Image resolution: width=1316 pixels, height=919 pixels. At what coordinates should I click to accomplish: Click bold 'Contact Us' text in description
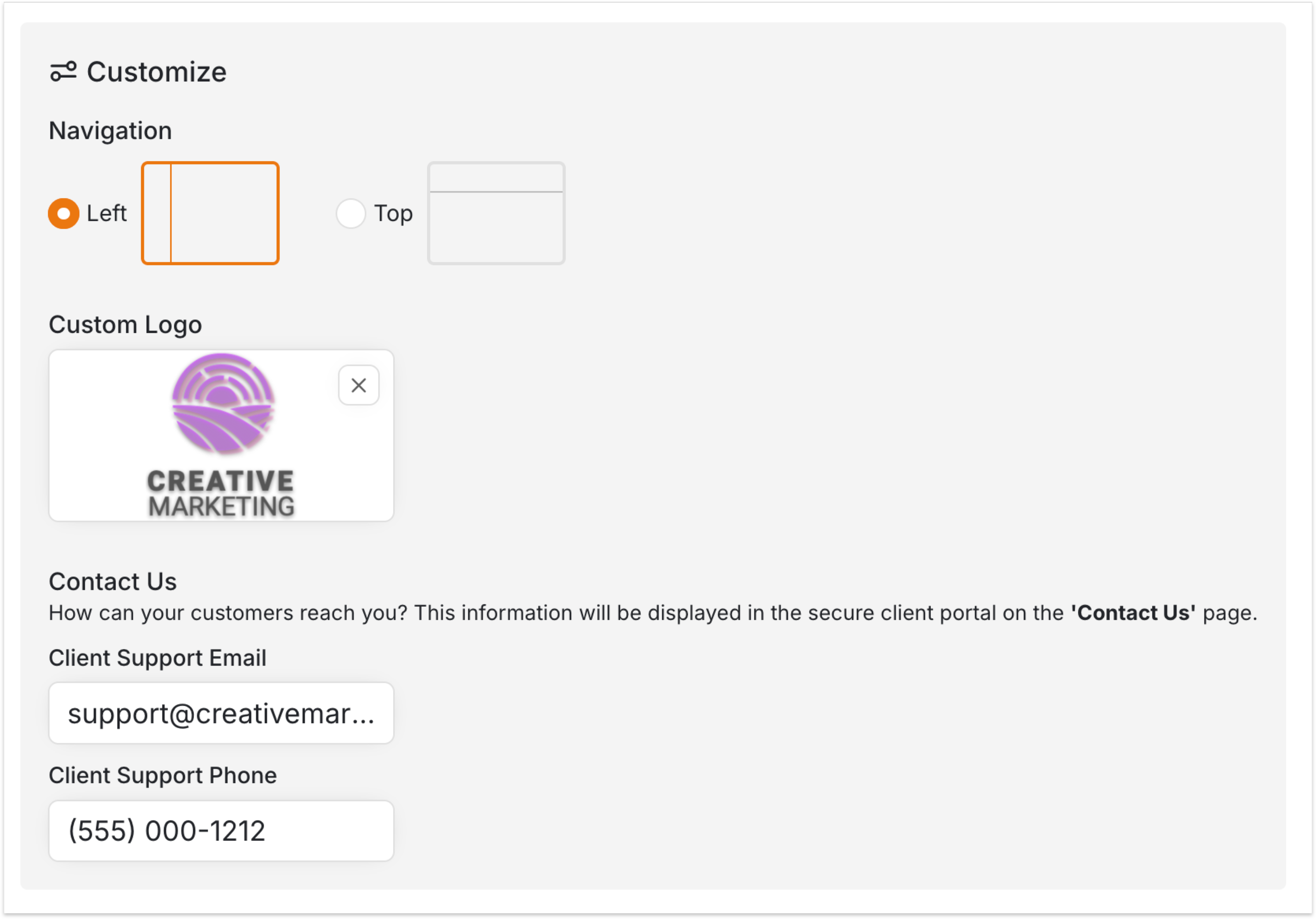coord(1133,613)
